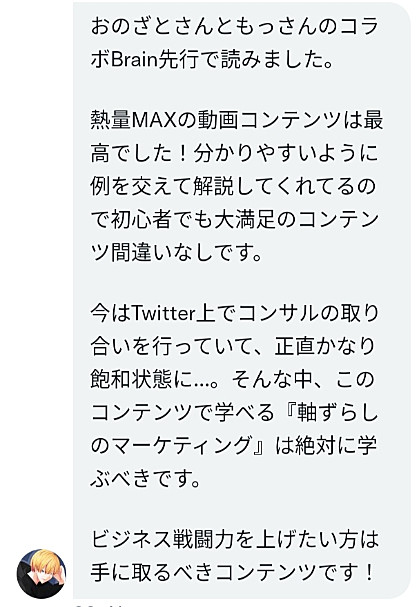Click the word "Brain" in the message
Image resolution: width=419 pixels, height=607 pixels.
click(x=134, y=60)
